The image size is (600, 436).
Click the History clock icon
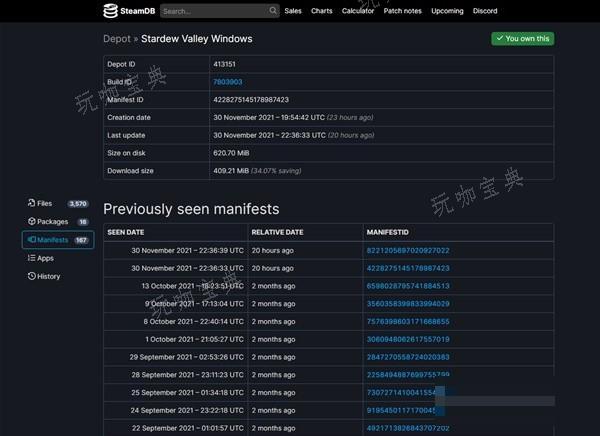pyautogui.click(x=32, y=276)
